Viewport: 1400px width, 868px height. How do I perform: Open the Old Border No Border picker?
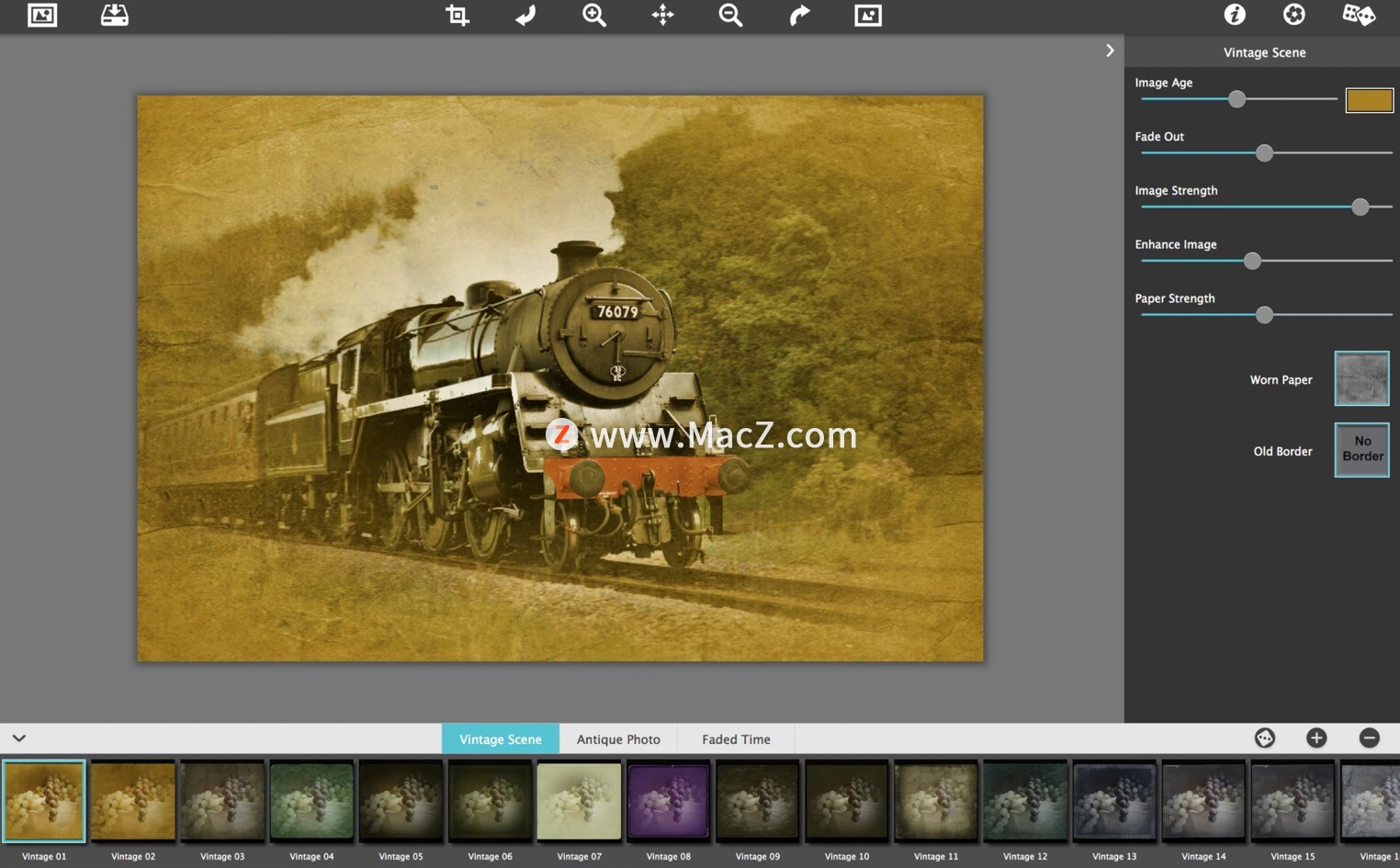(1361, 449)
